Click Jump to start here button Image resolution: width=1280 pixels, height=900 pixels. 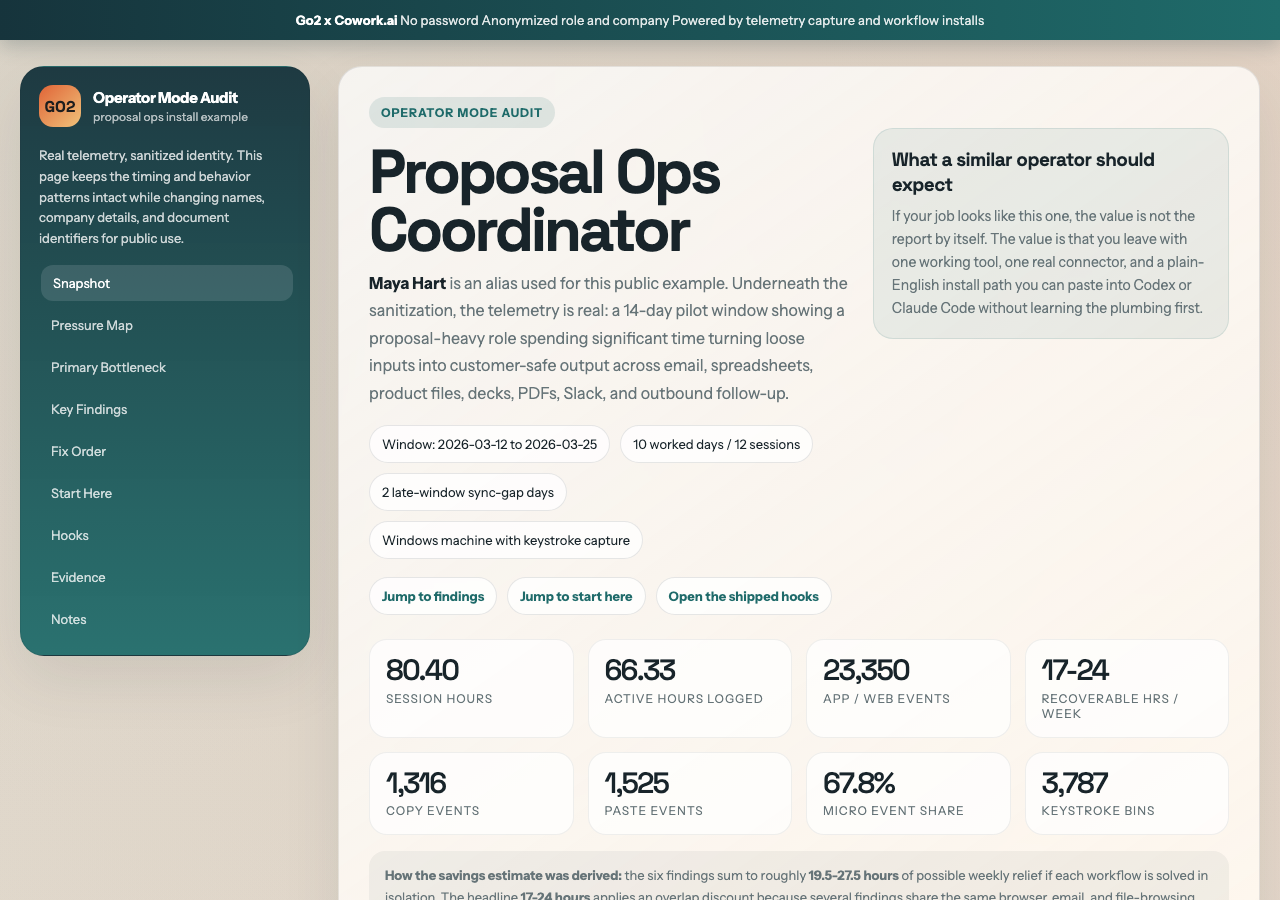576,596
